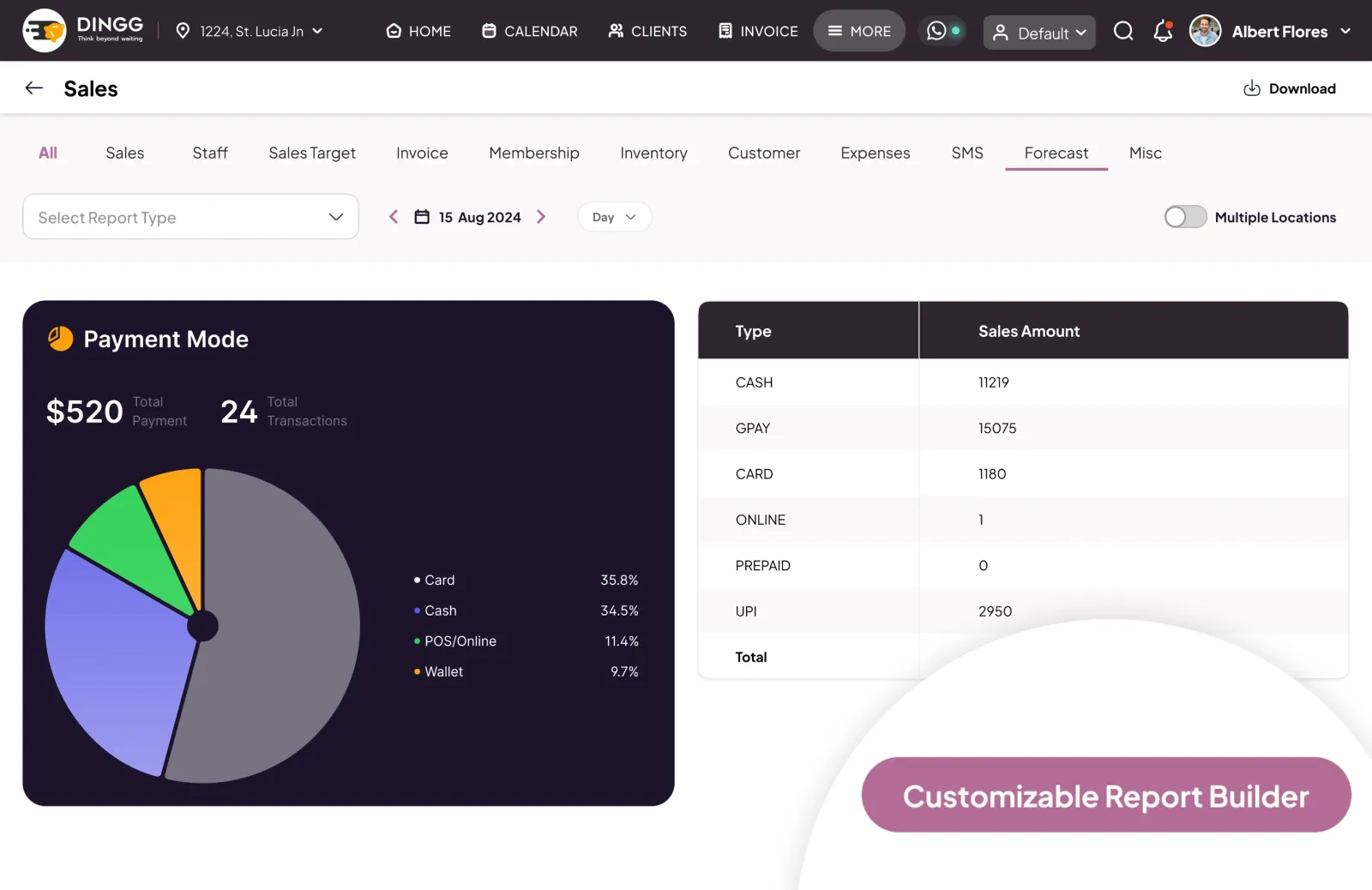Click the Download icon

1252,88
